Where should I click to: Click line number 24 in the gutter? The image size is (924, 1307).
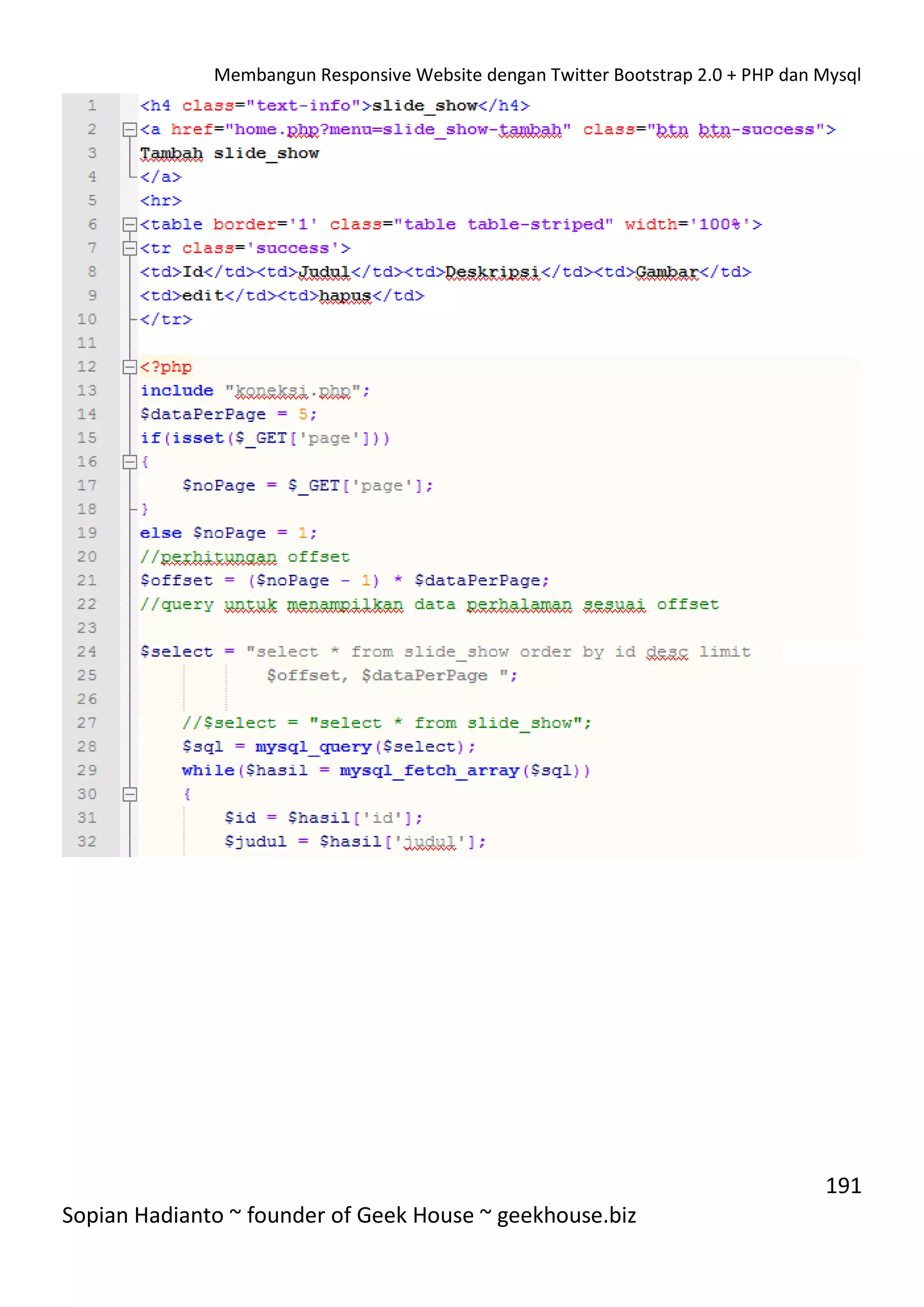(x=87, y=651)
